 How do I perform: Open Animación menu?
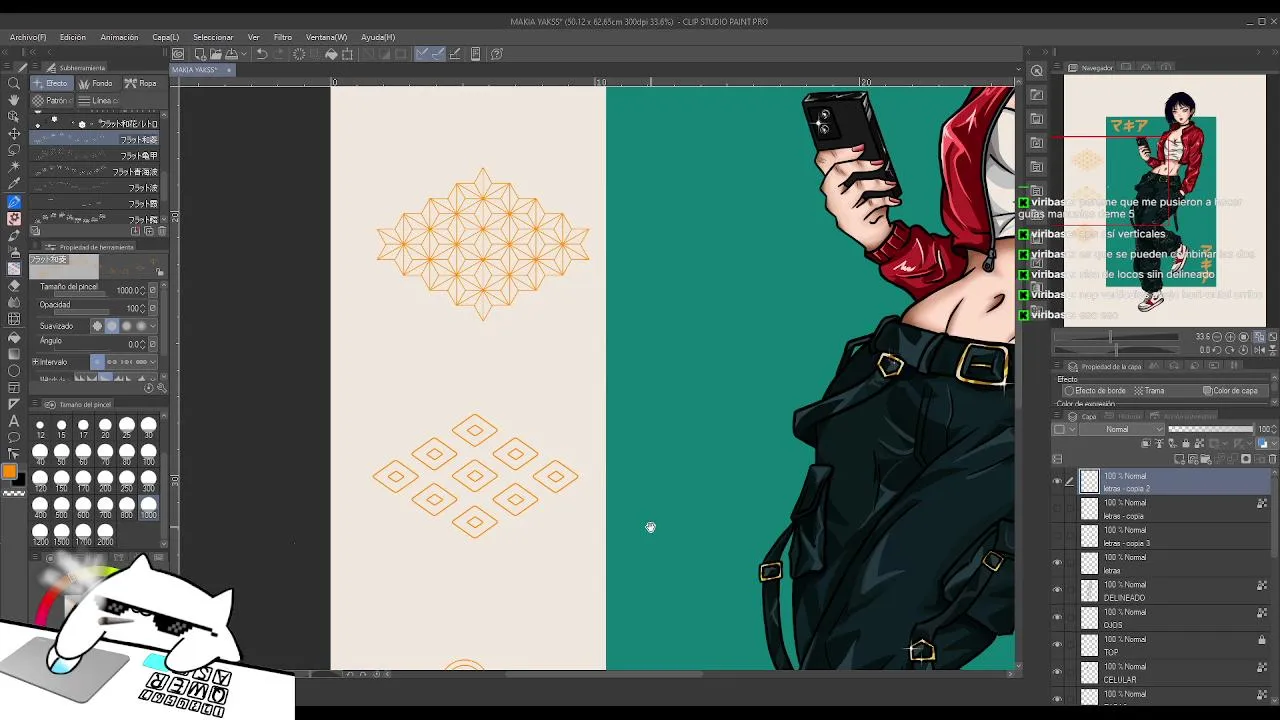click(119, 37)
